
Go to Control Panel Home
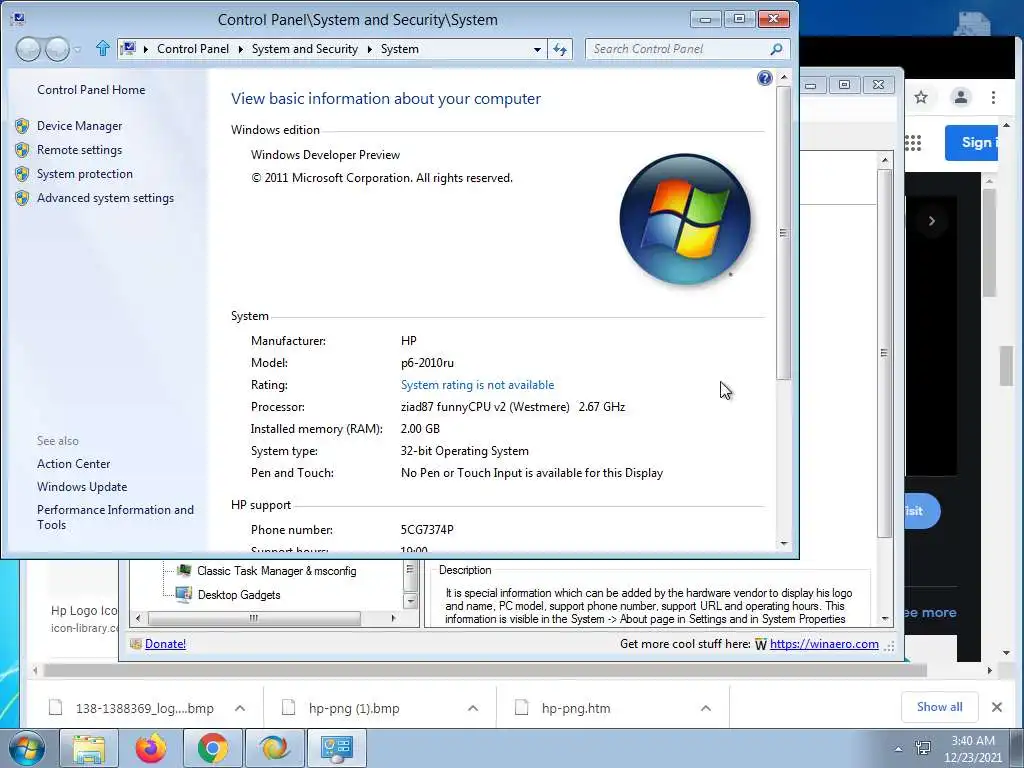pos(91,89)
